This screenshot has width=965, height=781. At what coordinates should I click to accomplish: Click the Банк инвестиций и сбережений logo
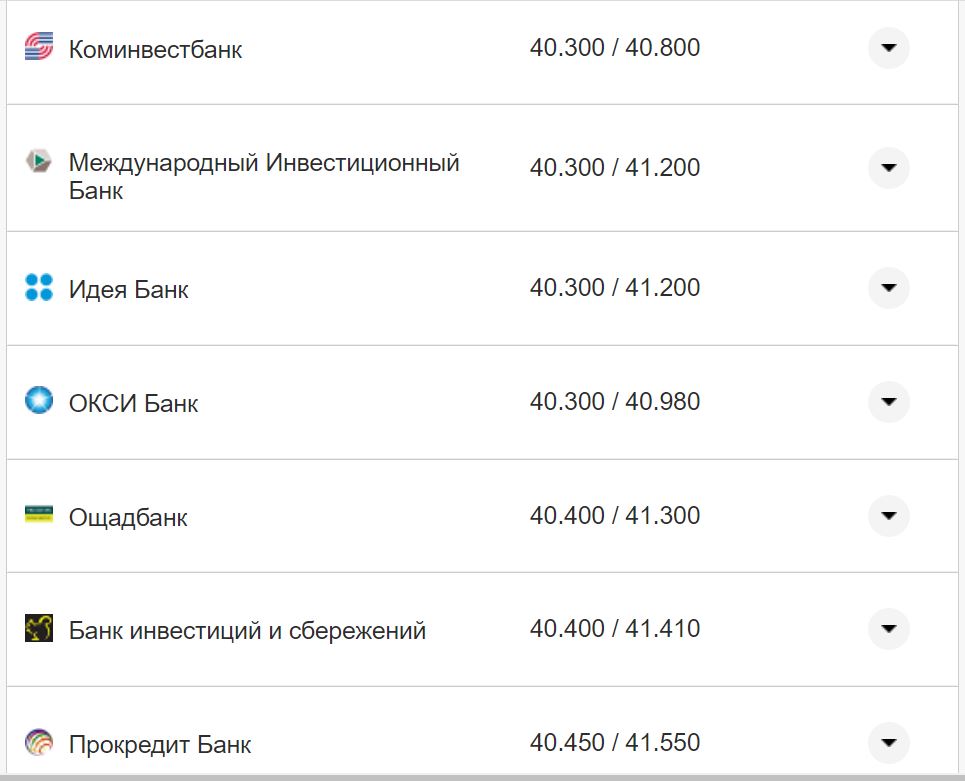[x=38, y=629]
